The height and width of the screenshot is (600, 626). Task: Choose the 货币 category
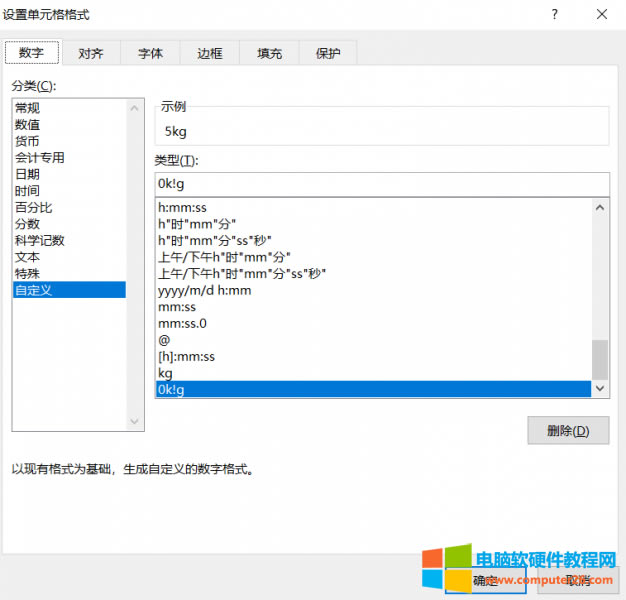[28, 141]
